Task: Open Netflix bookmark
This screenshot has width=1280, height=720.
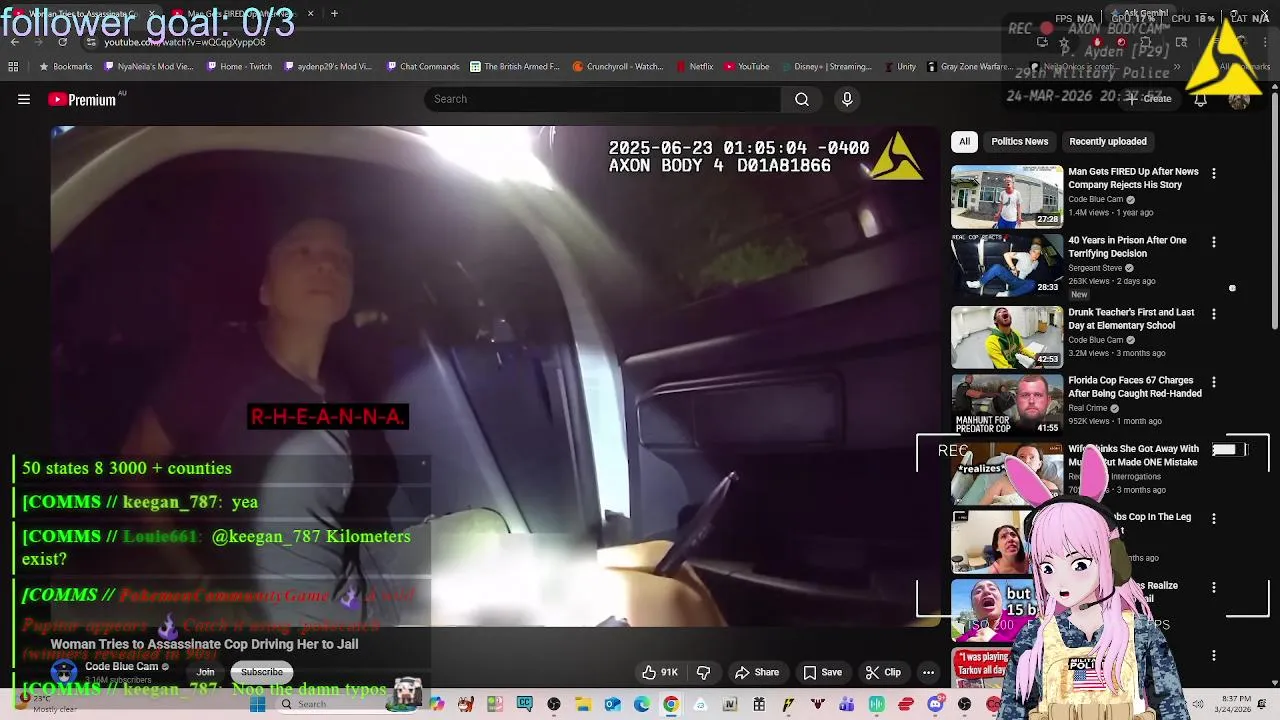Action: coord(694,67)
